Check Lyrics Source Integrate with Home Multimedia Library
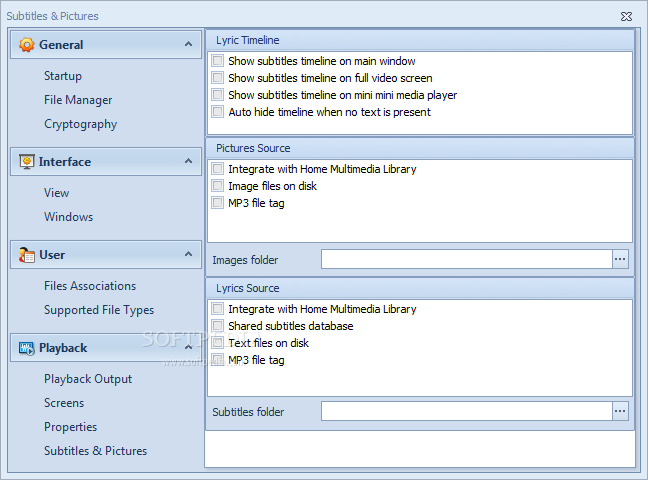 coord(217,309)
